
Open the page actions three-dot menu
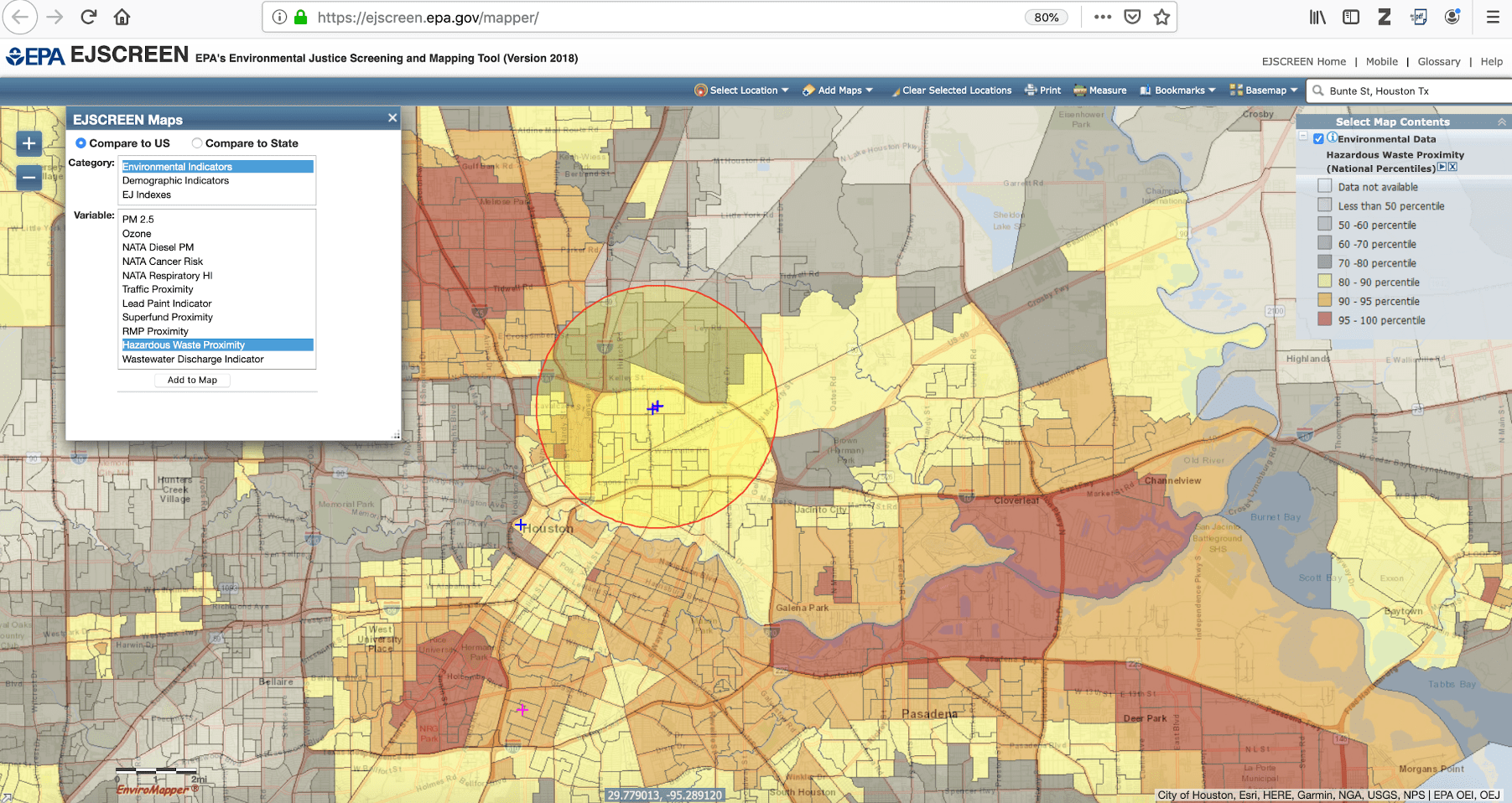[x=1102, y=17]
